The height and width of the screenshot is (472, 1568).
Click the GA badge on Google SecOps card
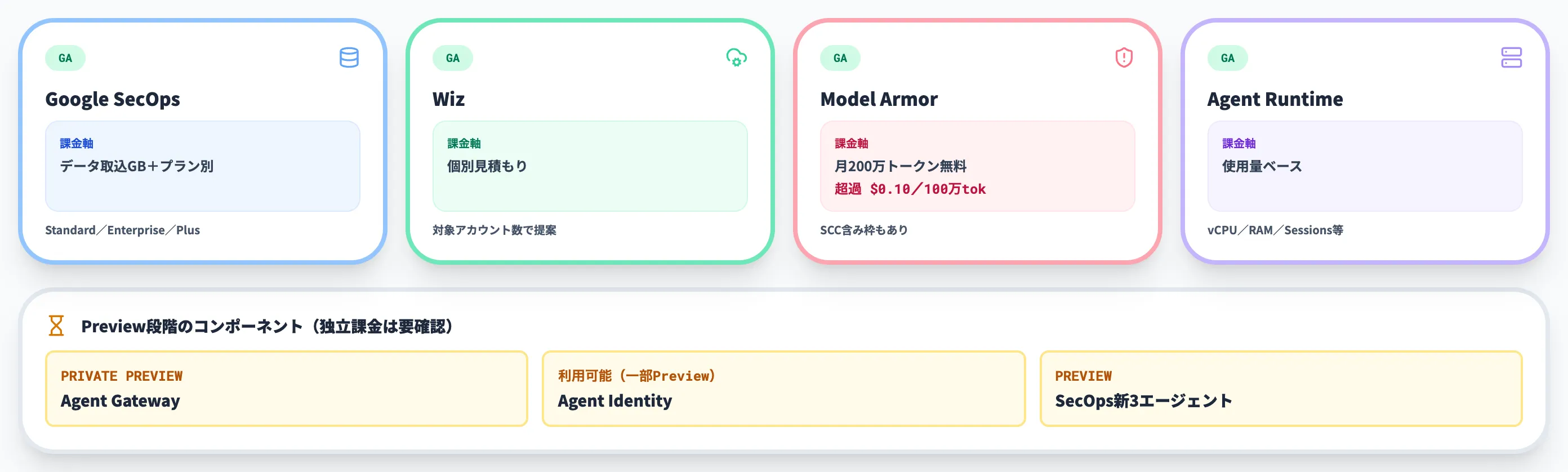(x=65, y=59)
